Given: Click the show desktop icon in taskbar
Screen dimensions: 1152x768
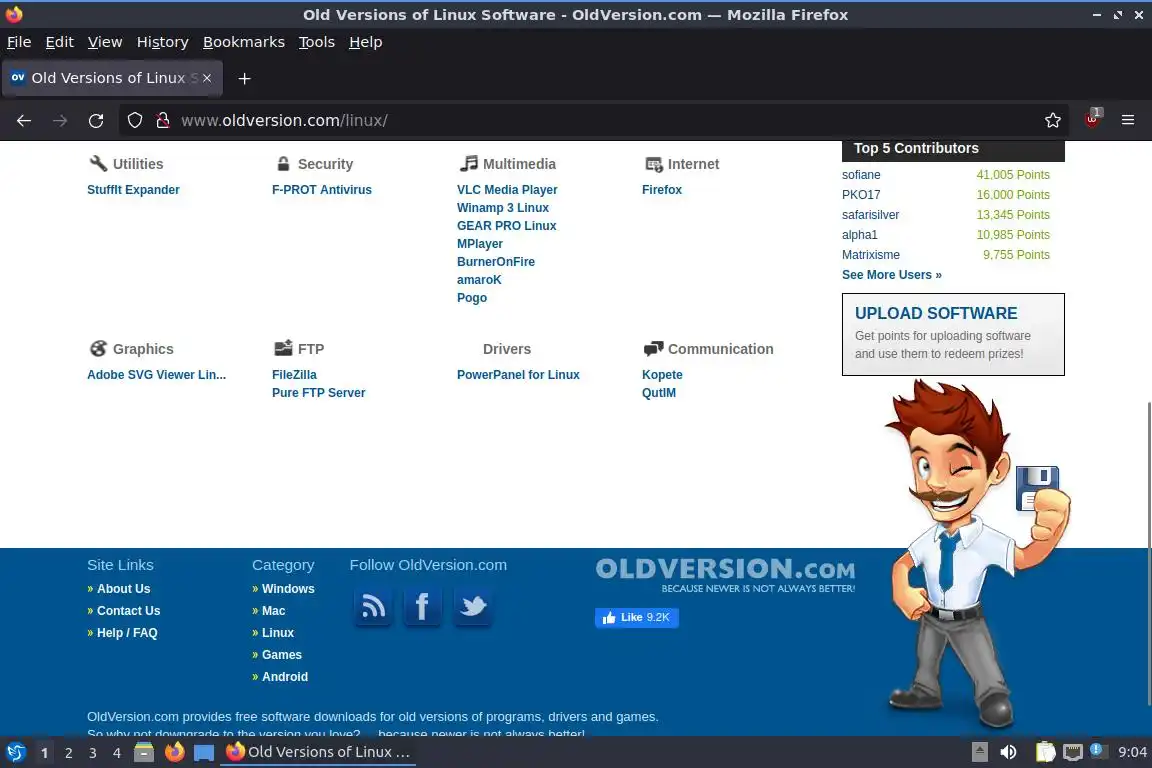Looking at the screenshot, I should pyautogui.click(x=204, y=753).
